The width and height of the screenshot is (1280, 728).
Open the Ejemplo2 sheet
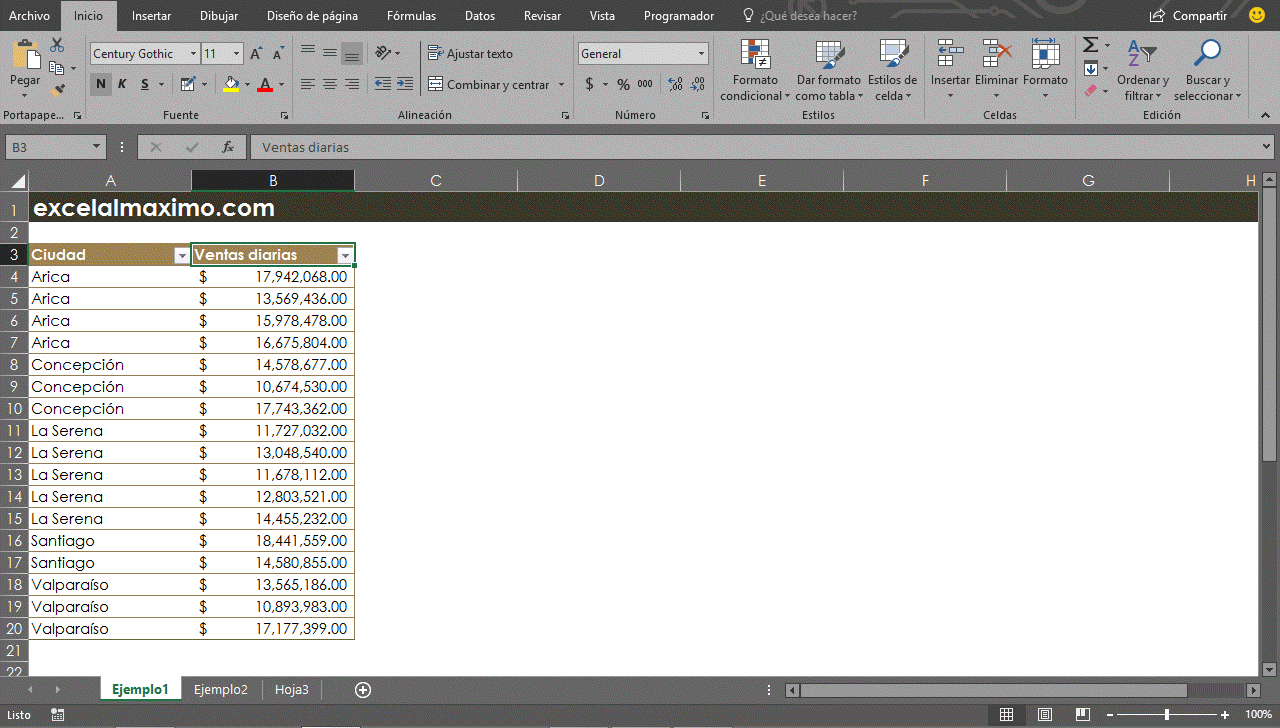[x=220, y=689]
